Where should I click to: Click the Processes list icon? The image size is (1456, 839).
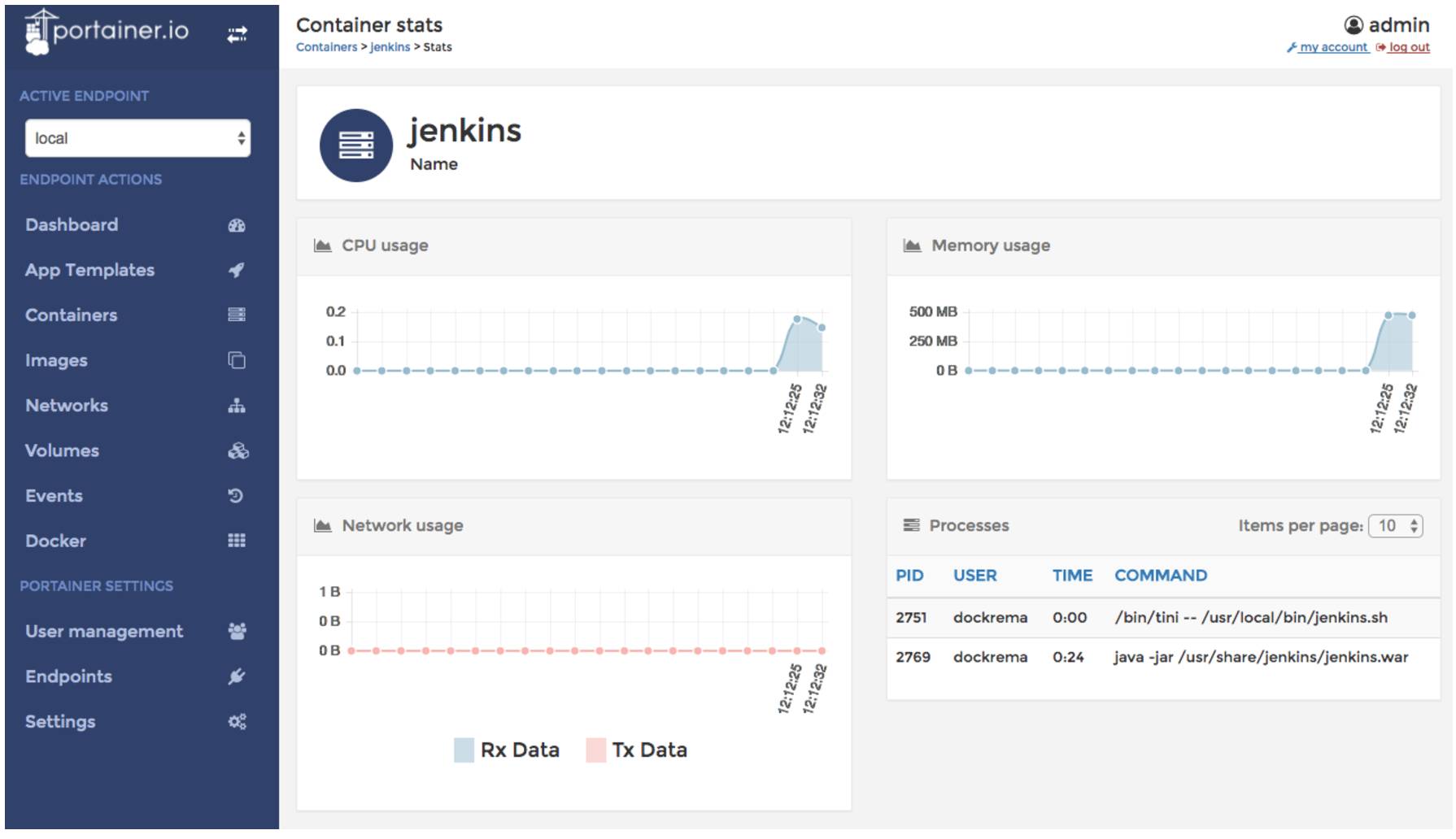(912, 525)
